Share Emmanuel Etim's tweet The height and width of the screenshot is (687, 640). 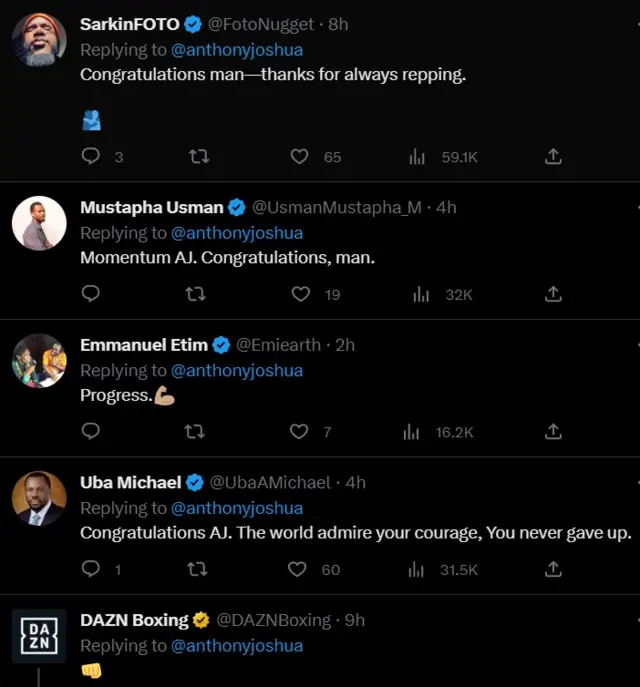tap(553, 432)
